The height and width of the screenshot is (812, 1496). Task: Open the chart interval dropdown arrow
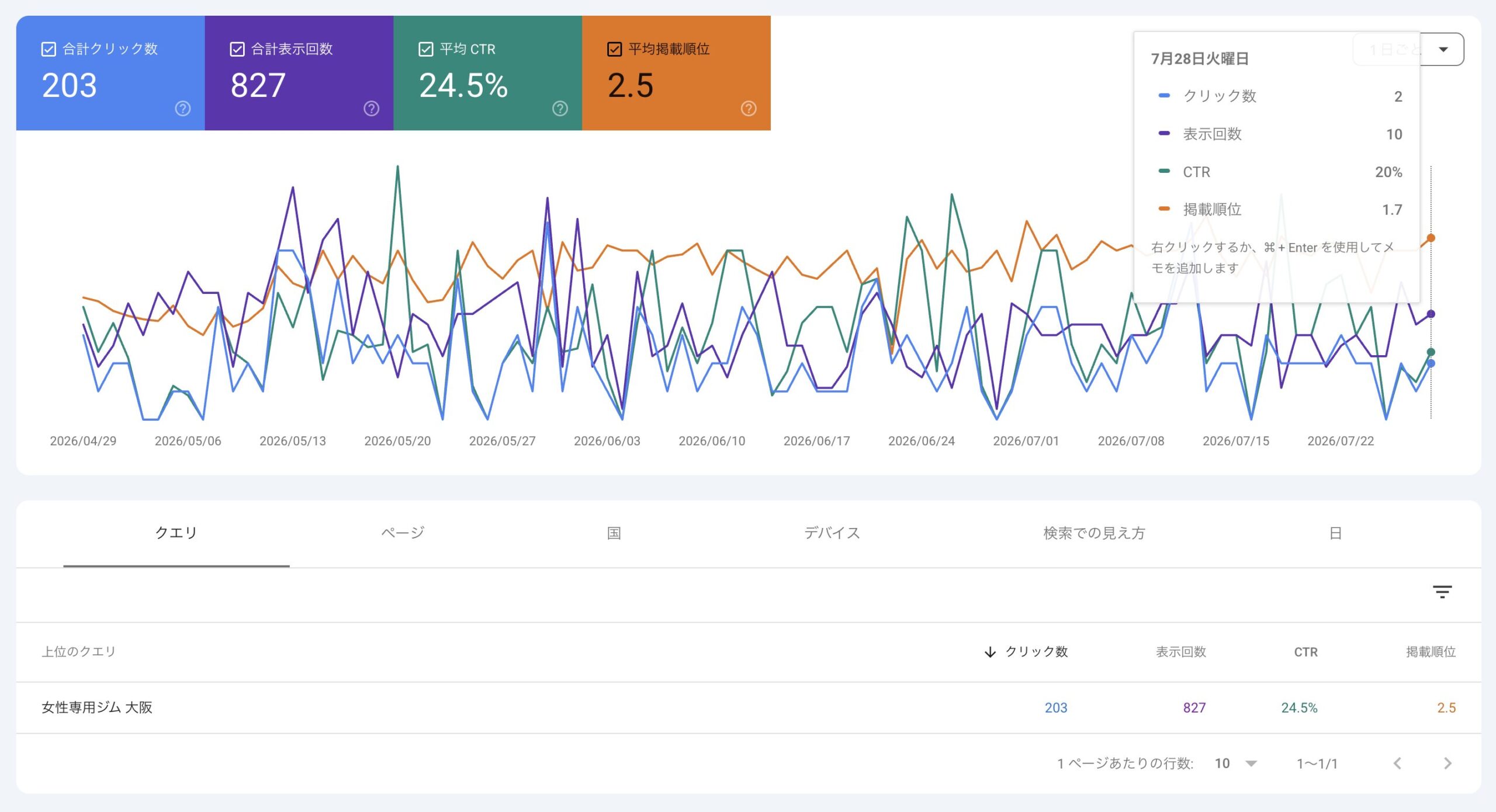click(x=1443, y=49)
